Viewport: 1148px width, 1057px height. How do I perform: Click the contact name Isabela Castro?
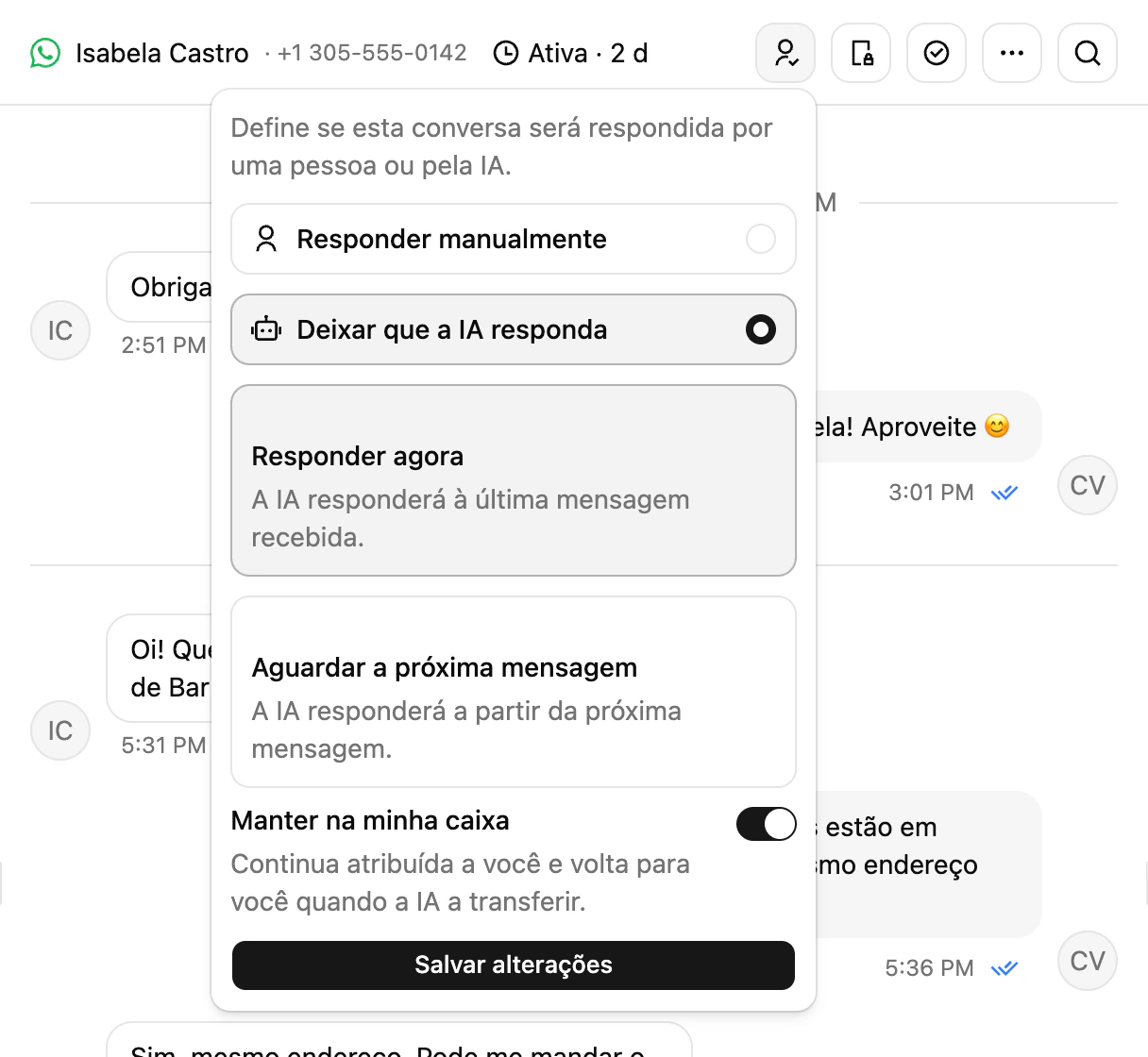[162, 53]
